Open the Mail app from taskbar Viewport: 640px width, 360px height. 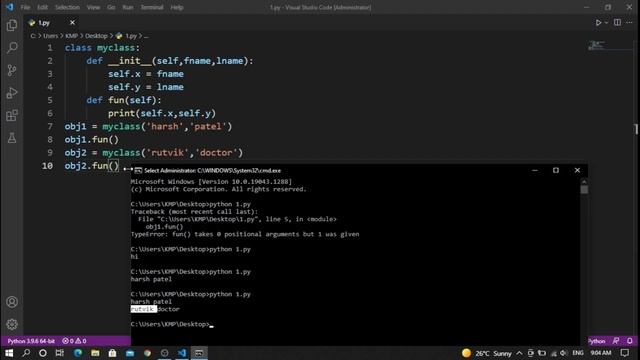[x=130, y=353]
